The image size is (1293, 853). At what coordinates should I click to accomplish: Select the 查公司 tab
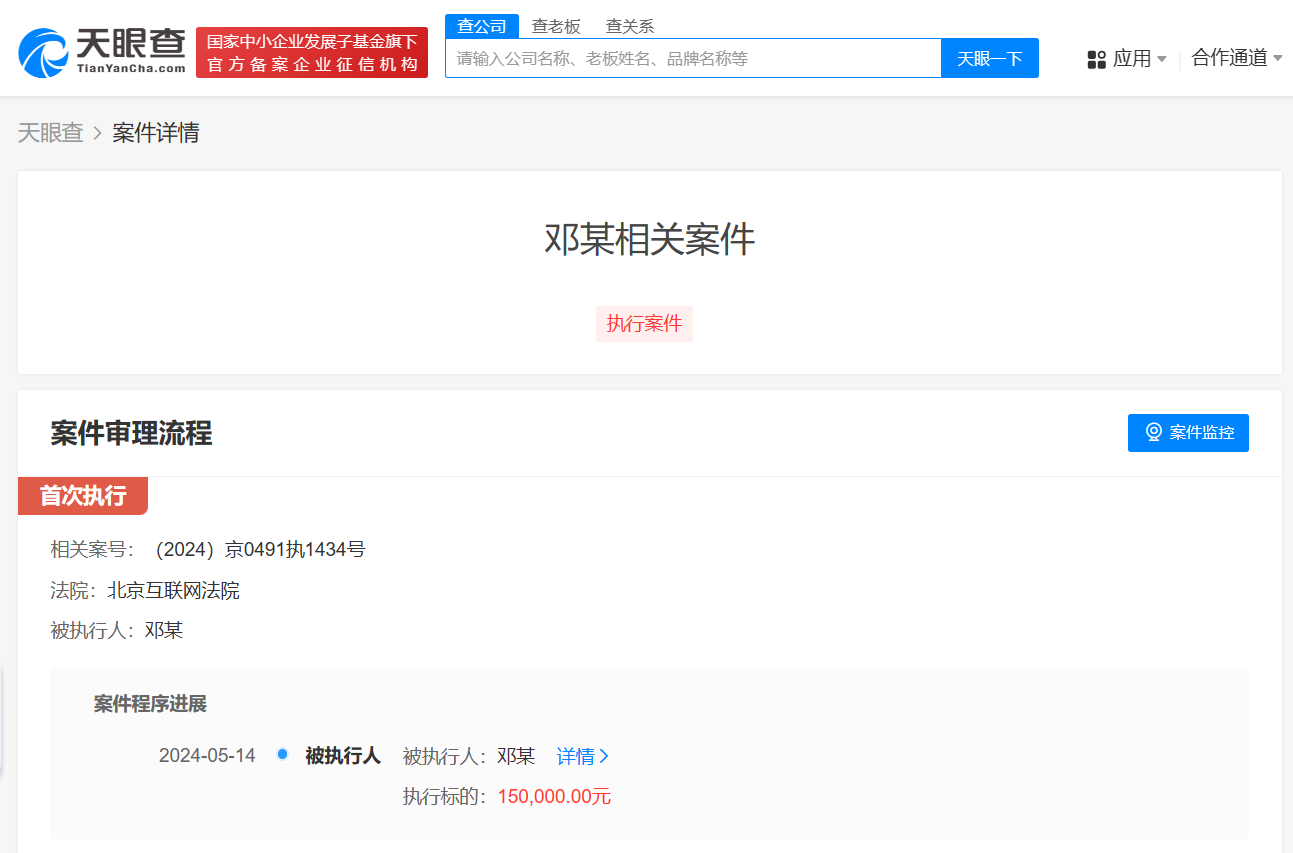[x=482, y=25]
